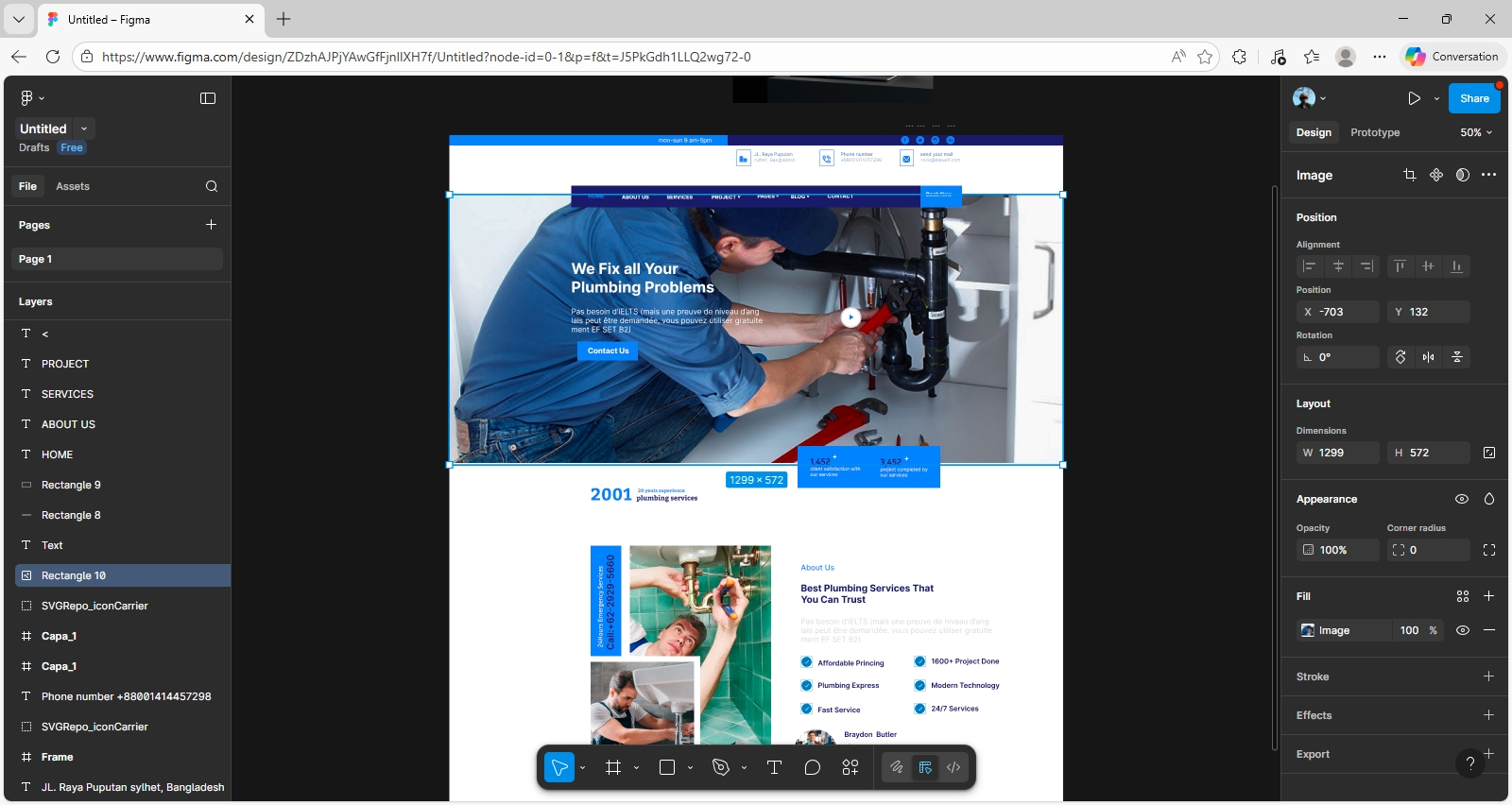Select the Frame tool
This screenshot has height=805, width=1512.
613,767
